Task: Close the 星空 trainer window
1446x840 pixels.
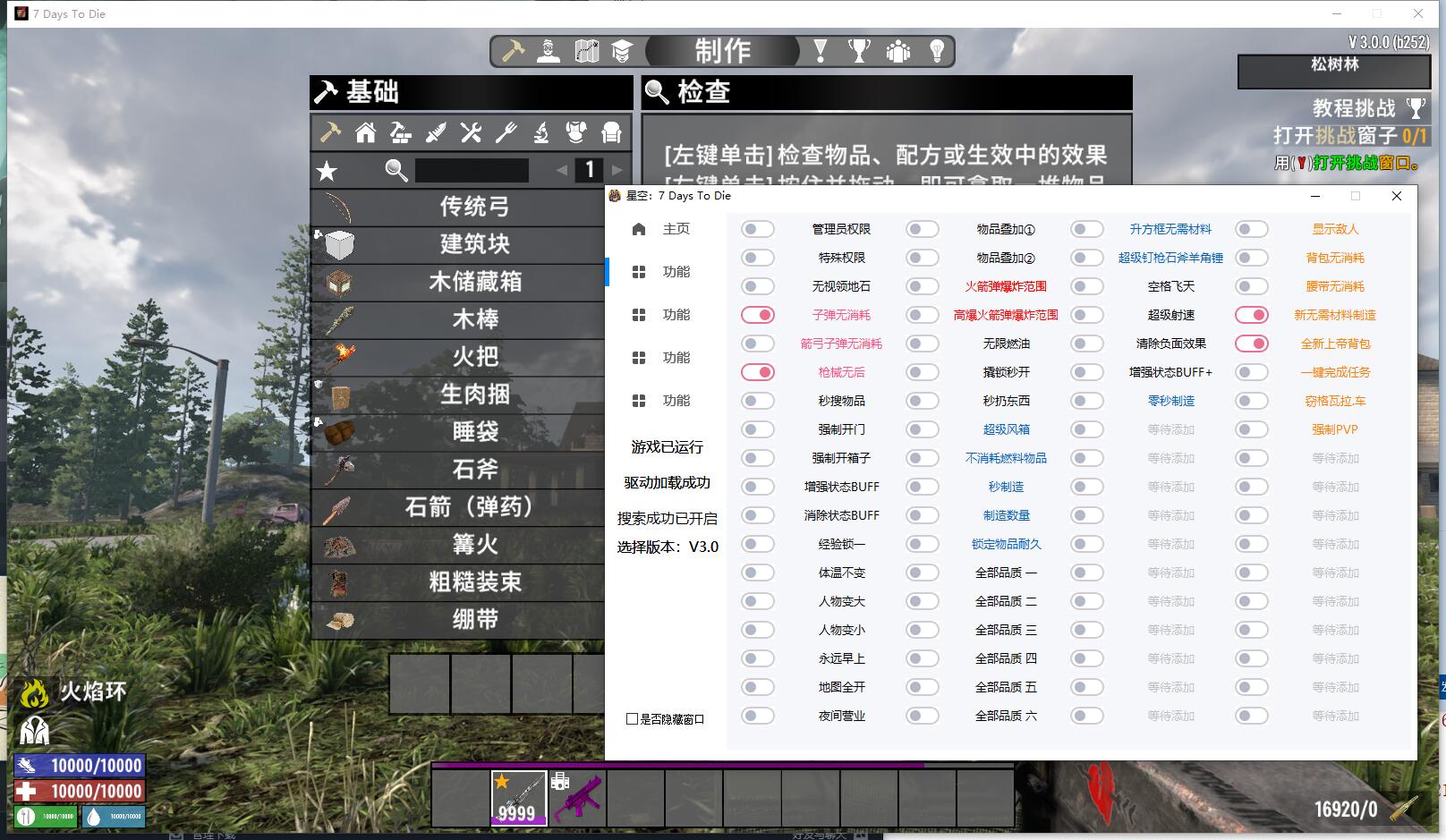Action: (x=1397, y=196)
